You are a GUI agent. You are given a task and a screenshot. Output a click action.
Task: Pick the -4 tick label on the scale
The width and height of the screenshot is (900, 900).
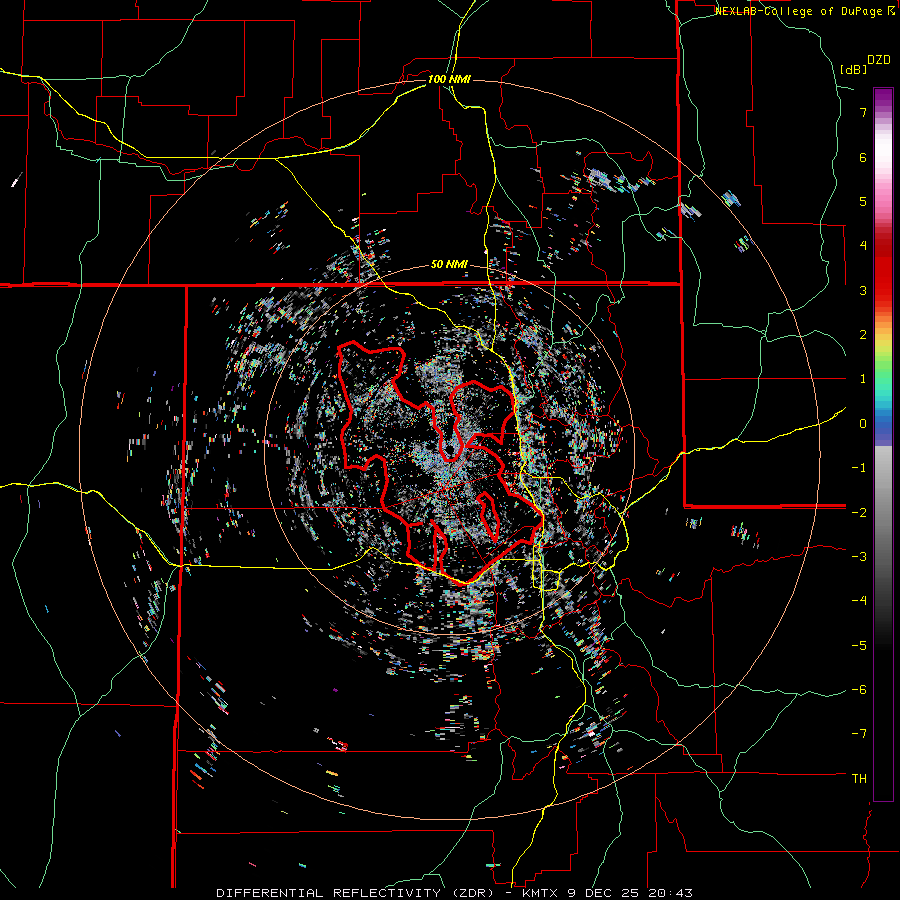pyautogui.click(x=859, y=601)
